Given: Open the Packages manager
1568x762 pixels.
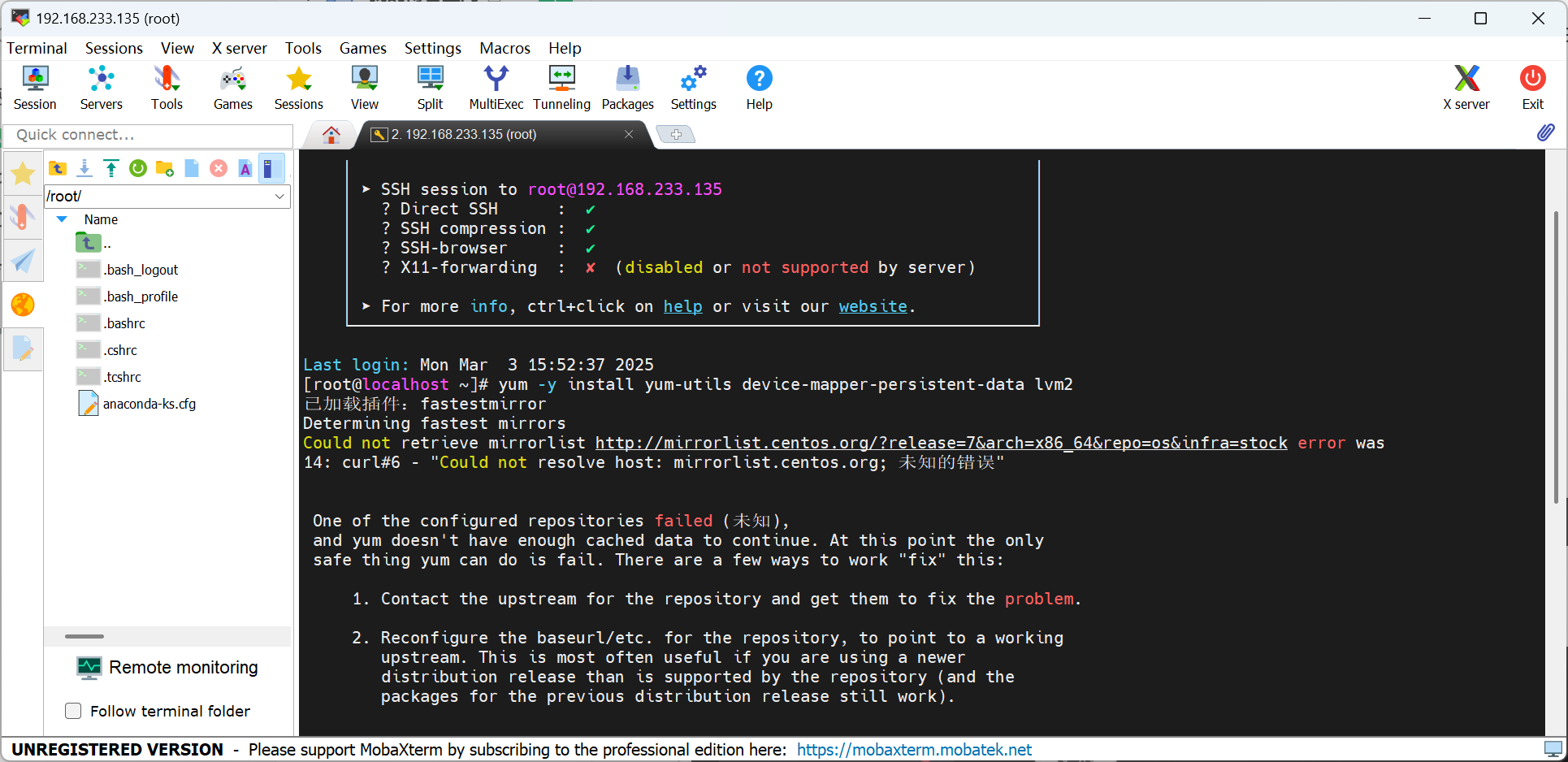Looking at the screenshot, I should [627, 87].
